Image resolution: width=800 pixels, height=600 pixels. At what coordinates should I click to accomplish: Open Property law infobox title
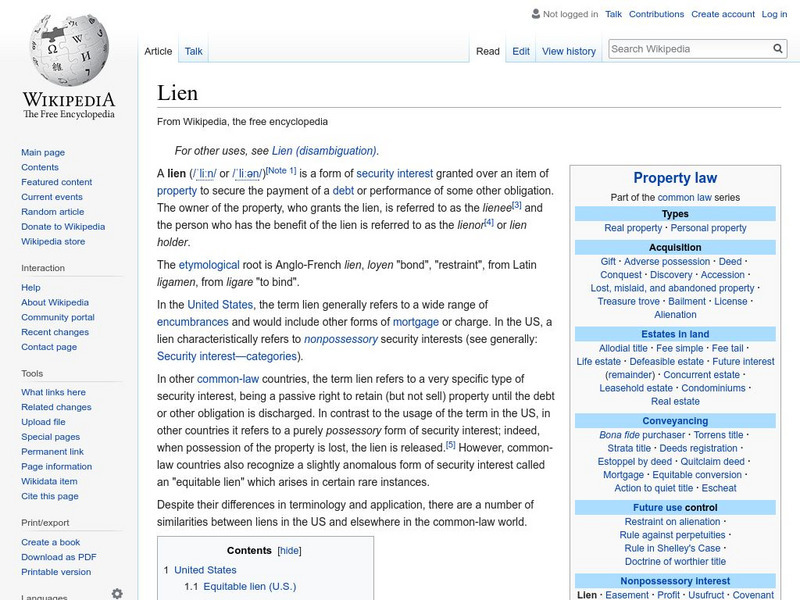click(675, 178)
